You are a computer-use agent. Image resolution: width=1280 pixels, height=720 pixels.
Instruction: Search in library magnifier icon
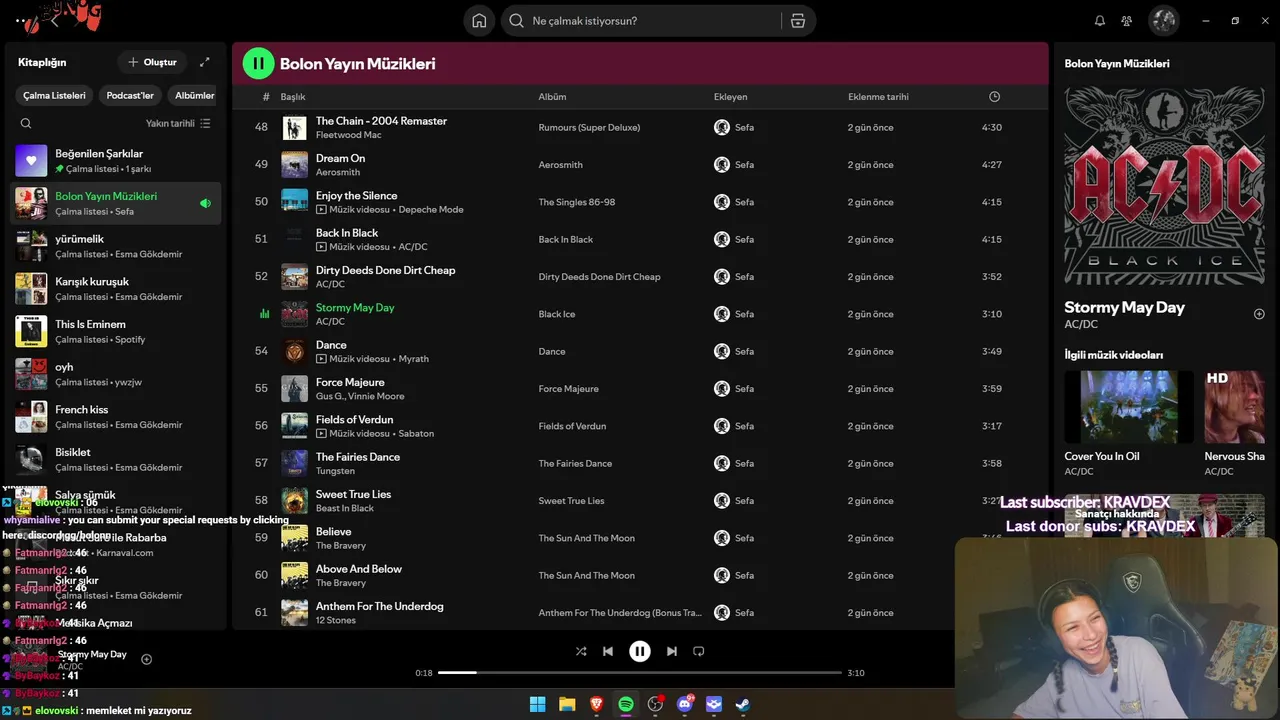26,124
